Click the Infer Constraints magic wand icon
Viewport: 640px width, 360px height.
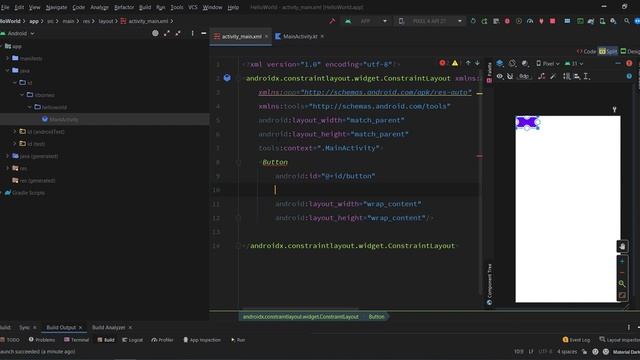pyautogui.click(x=553, y=76)
